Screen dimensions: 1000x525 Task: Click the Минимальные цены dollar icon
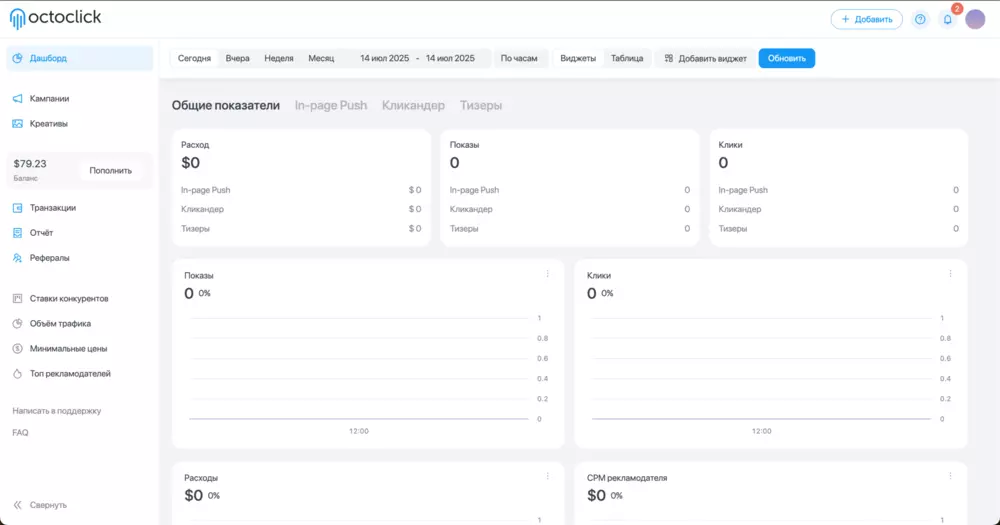[17, 349]
